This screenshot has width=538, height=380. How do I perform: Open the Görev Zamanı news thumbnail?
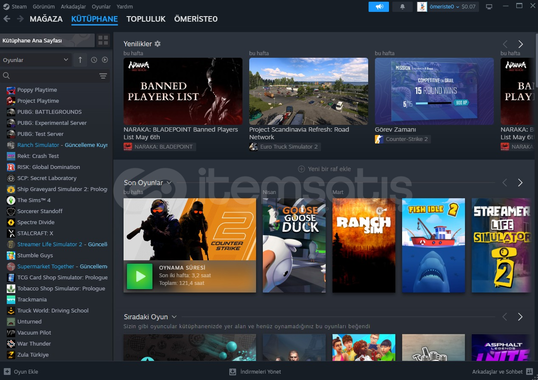pyautogui.click(x=434, y=91)
